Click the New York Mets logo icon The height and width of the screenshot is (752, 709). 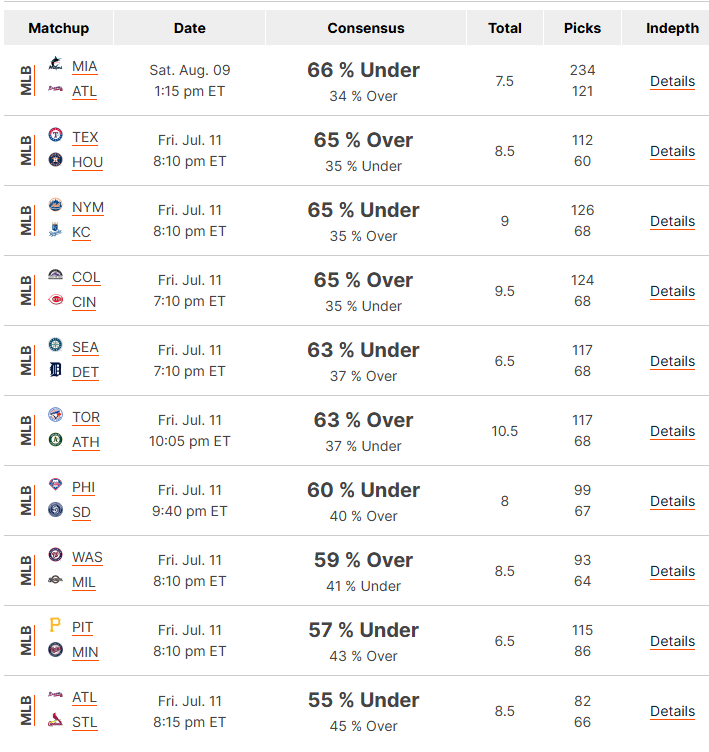tap(56, 205)
